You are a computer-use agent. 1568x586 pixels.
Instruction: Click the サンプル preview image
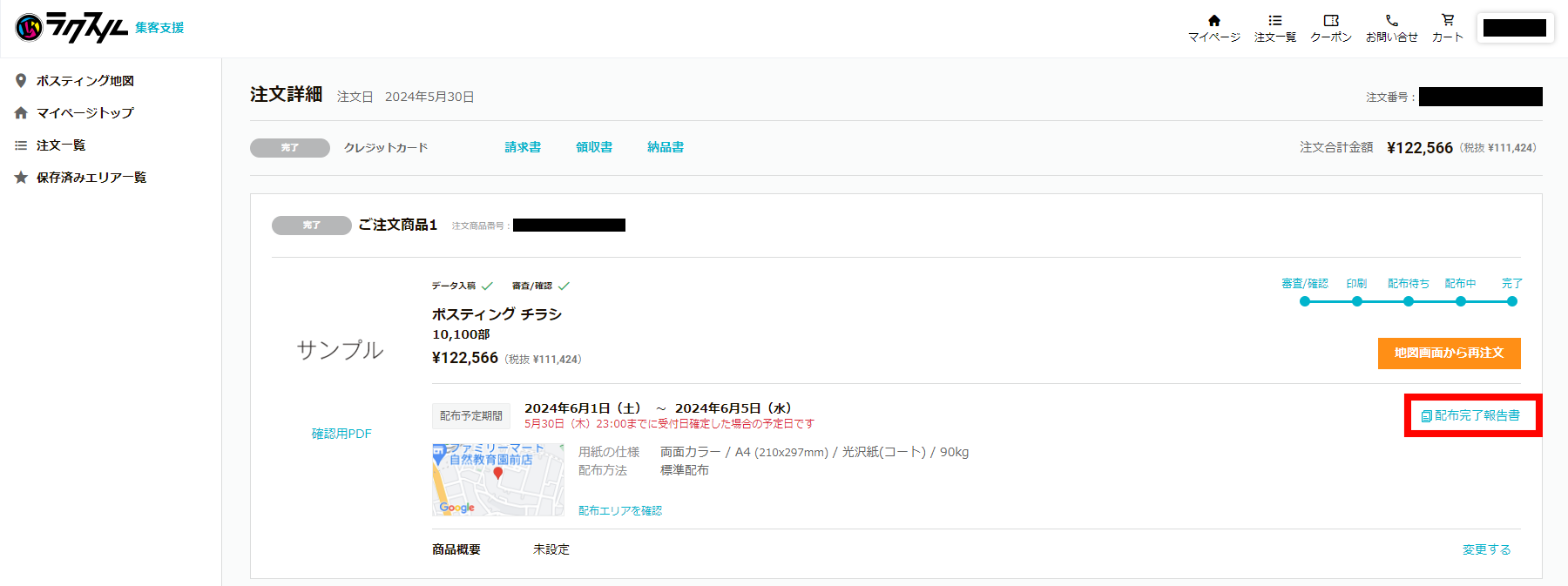pyautogui.click(x=340, y=350)
